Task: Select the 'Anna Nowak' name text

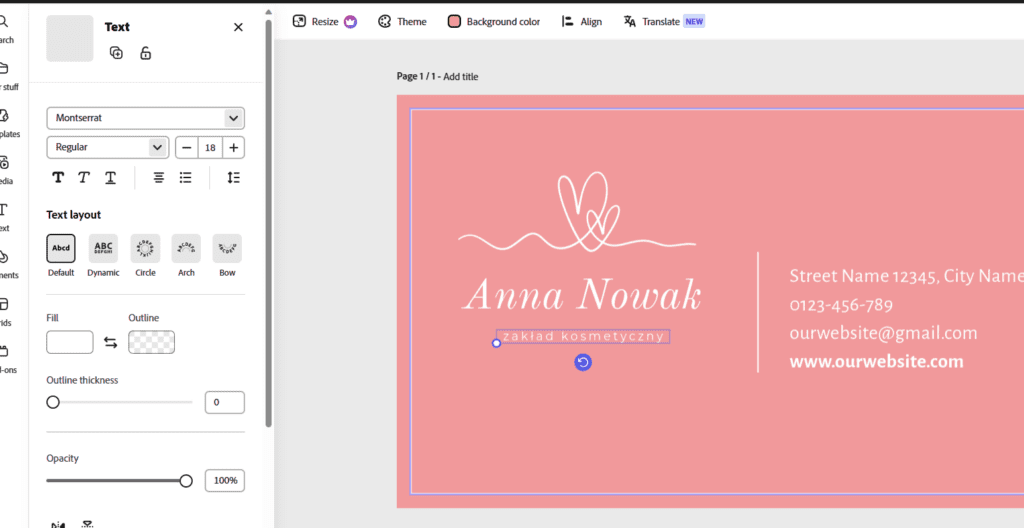Action: [582, 295]
